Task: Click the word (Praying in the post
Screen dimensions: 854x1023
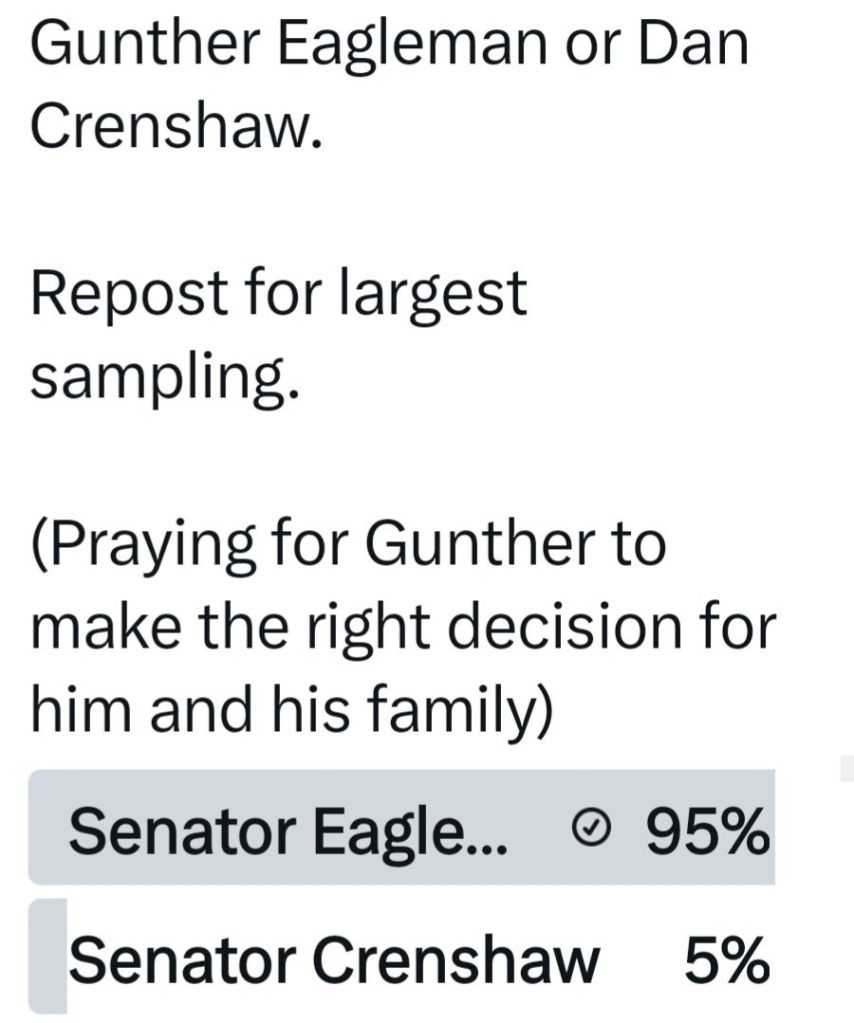Action: [x=145, y=543]
